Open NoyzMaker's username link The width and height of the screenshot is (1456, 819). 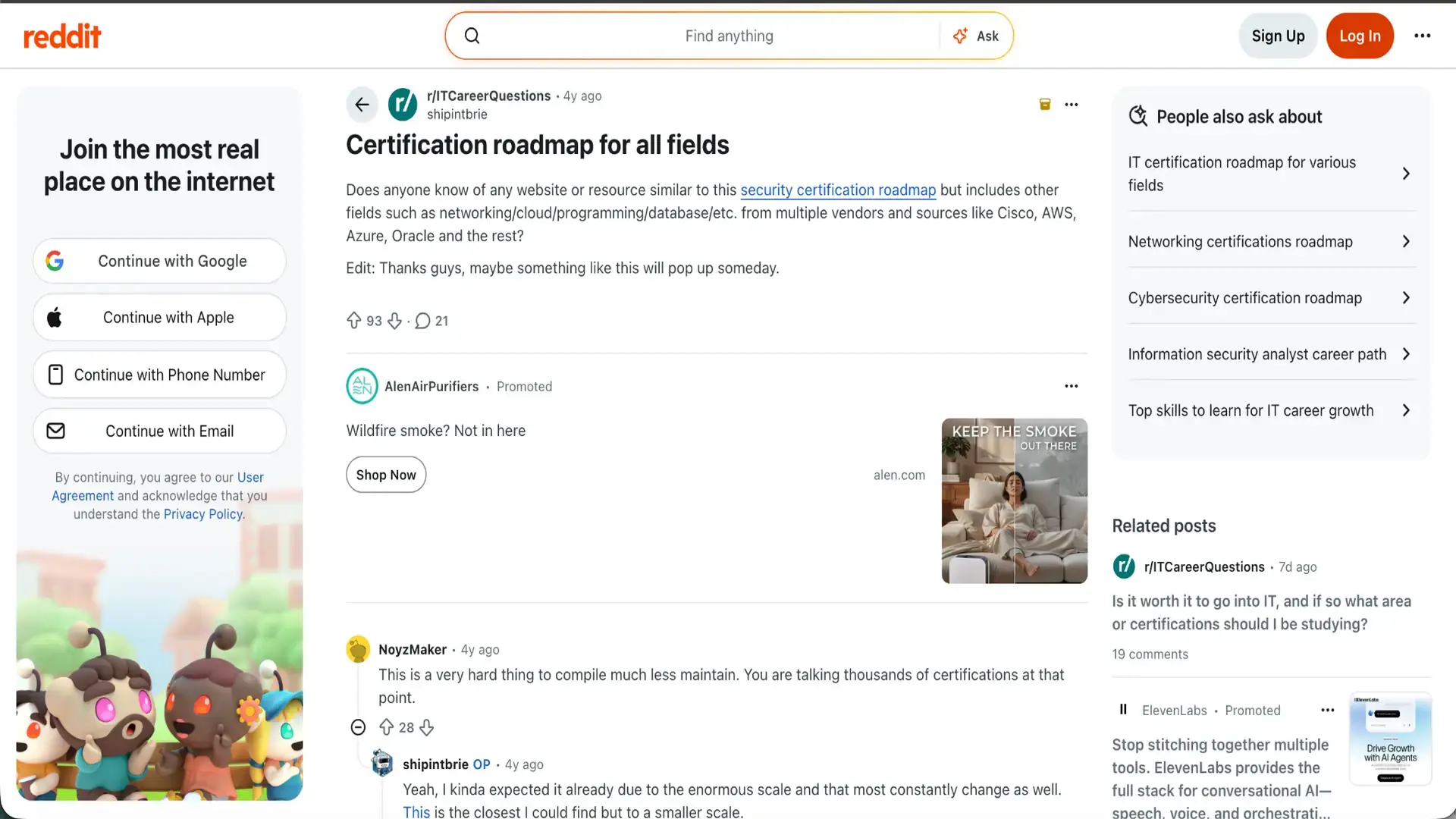point(413,650)
